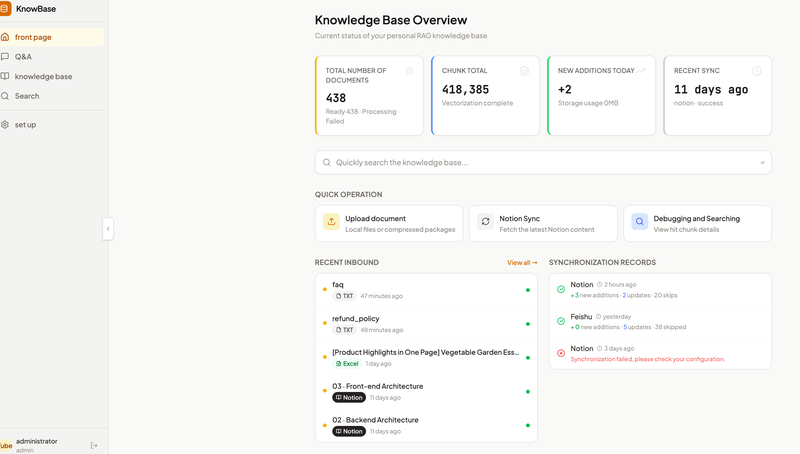This screenshot has height=454, width=800.
Task: Click the New Additions Today card
Action: tap(601, 95)
